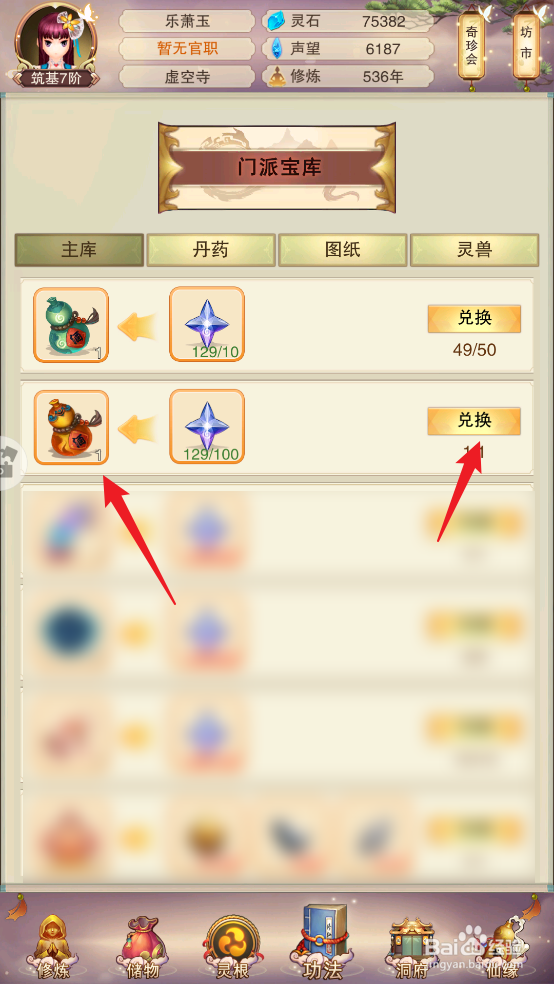Tap the 129/100 blue star crystal cost
Image resolution: width=554 pixels, height=984 pixels.
pos(207,427)
